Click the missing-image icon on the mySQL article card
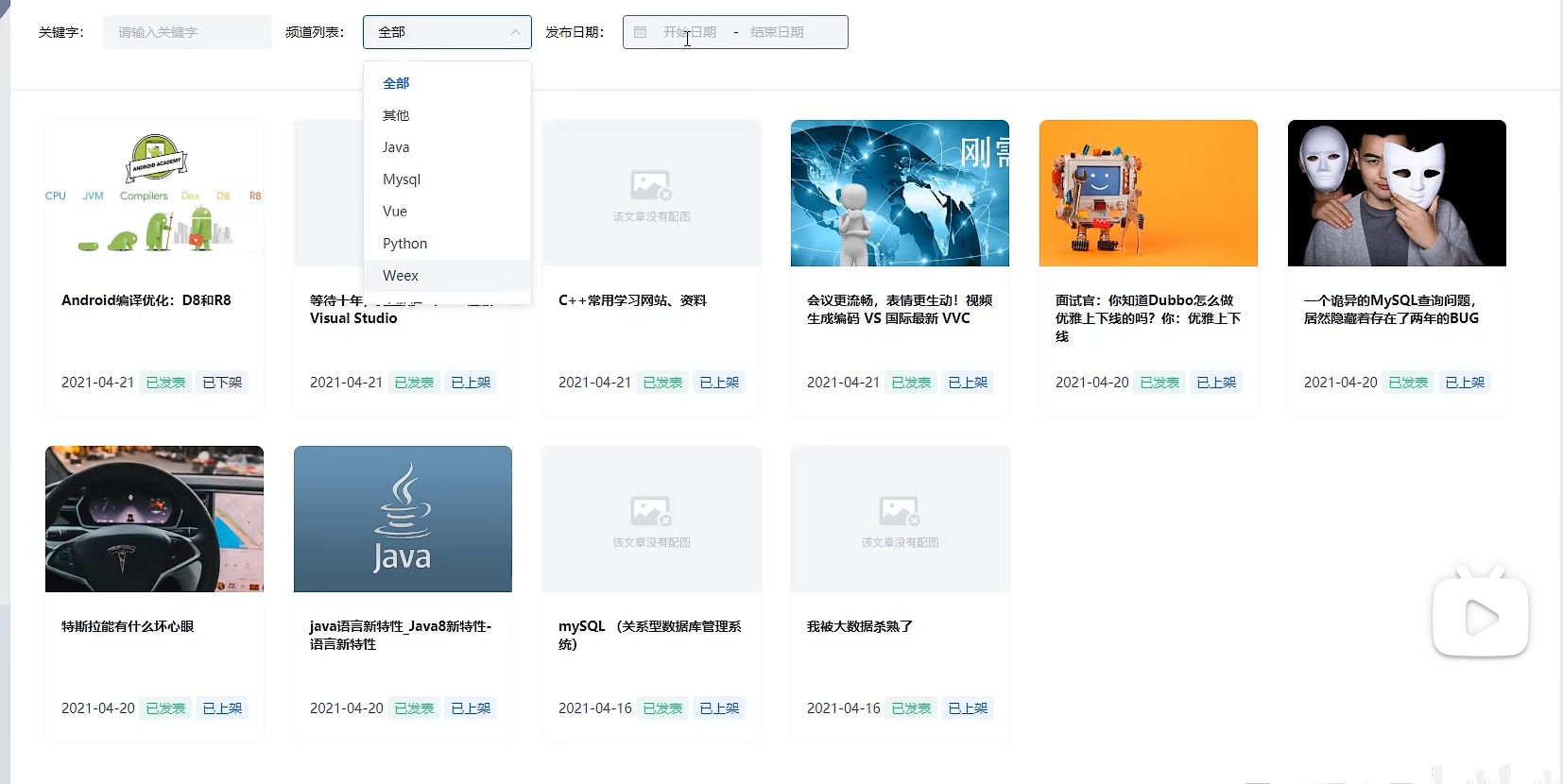This screenshot has width=1563, height=784. pos(651,511)
